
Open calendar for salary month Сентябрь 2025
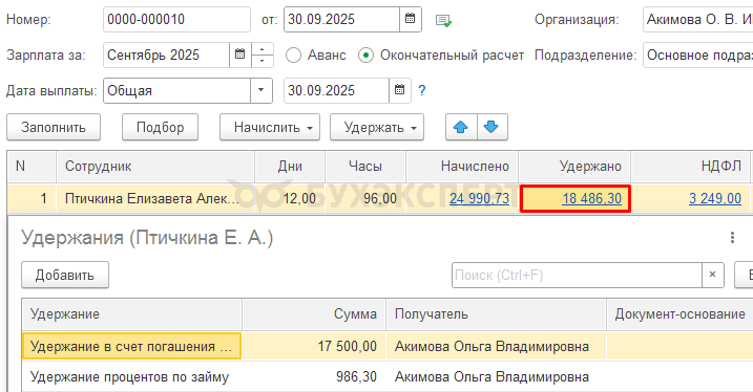tap(240, 55)
